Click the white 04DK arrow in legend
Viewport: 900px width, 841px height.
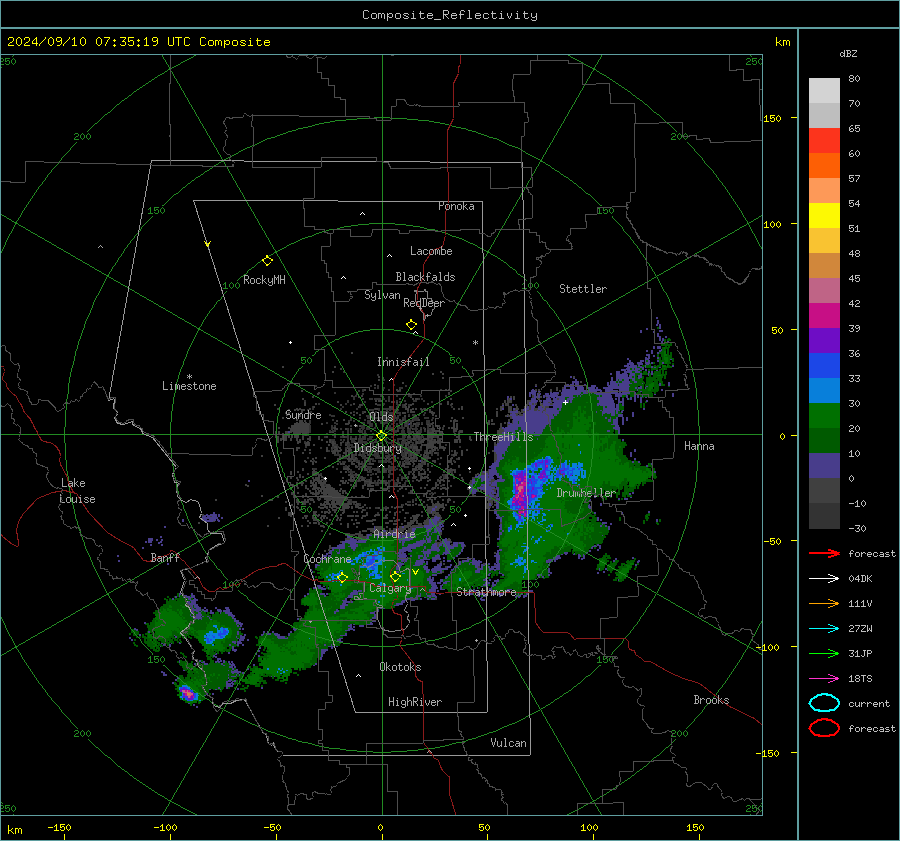click(x=824, y=579)
